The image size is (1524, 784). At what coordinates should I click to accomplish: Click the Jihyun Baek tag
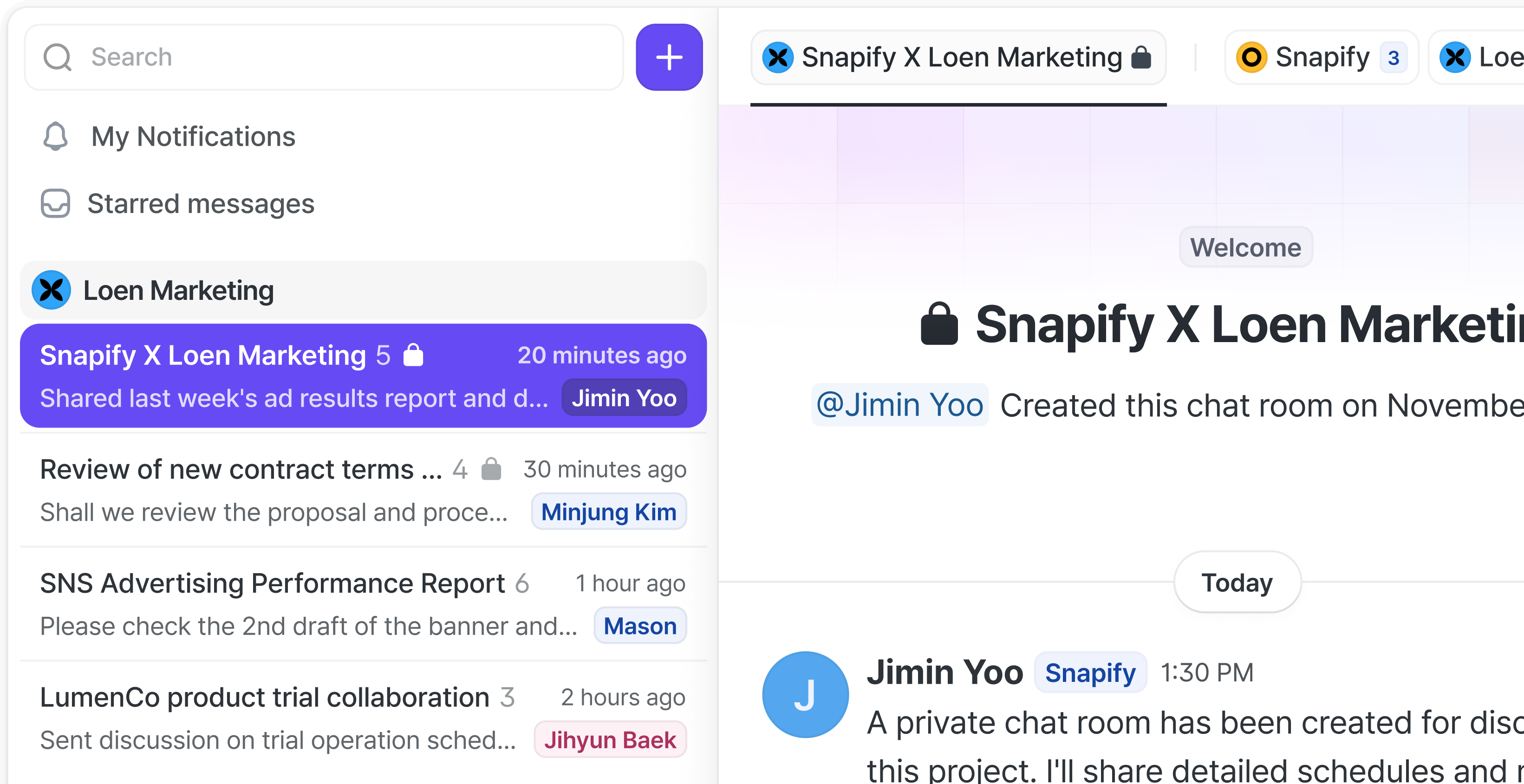[610, 739]
